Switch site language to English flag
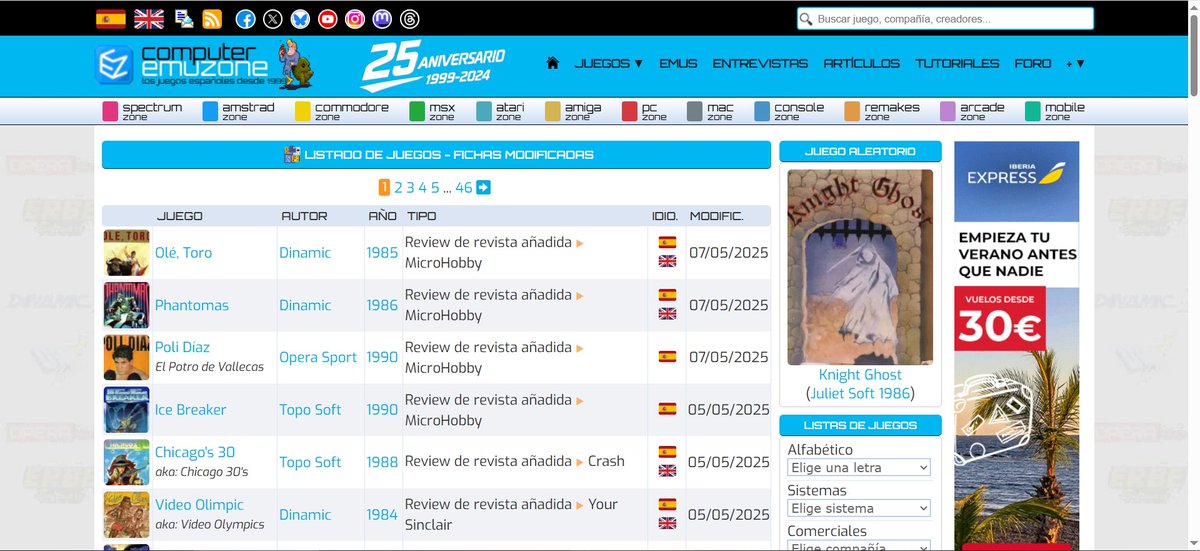Image resolution: width=1200 pixels, height=551 pixels. click(x=149, y=18)
